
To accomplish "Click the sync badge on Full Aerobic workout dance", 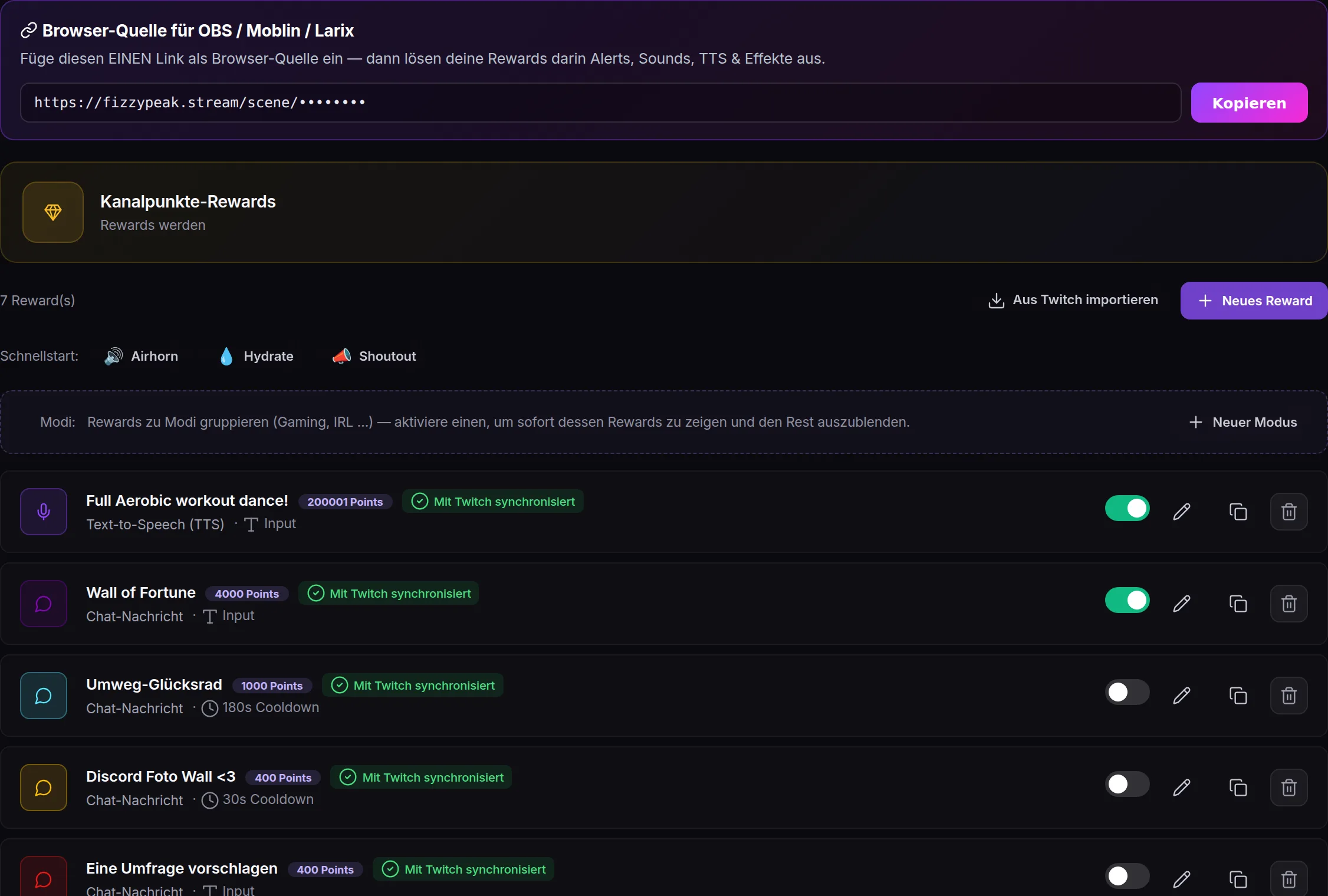I will pyautogui.click(x=493, y=502).
